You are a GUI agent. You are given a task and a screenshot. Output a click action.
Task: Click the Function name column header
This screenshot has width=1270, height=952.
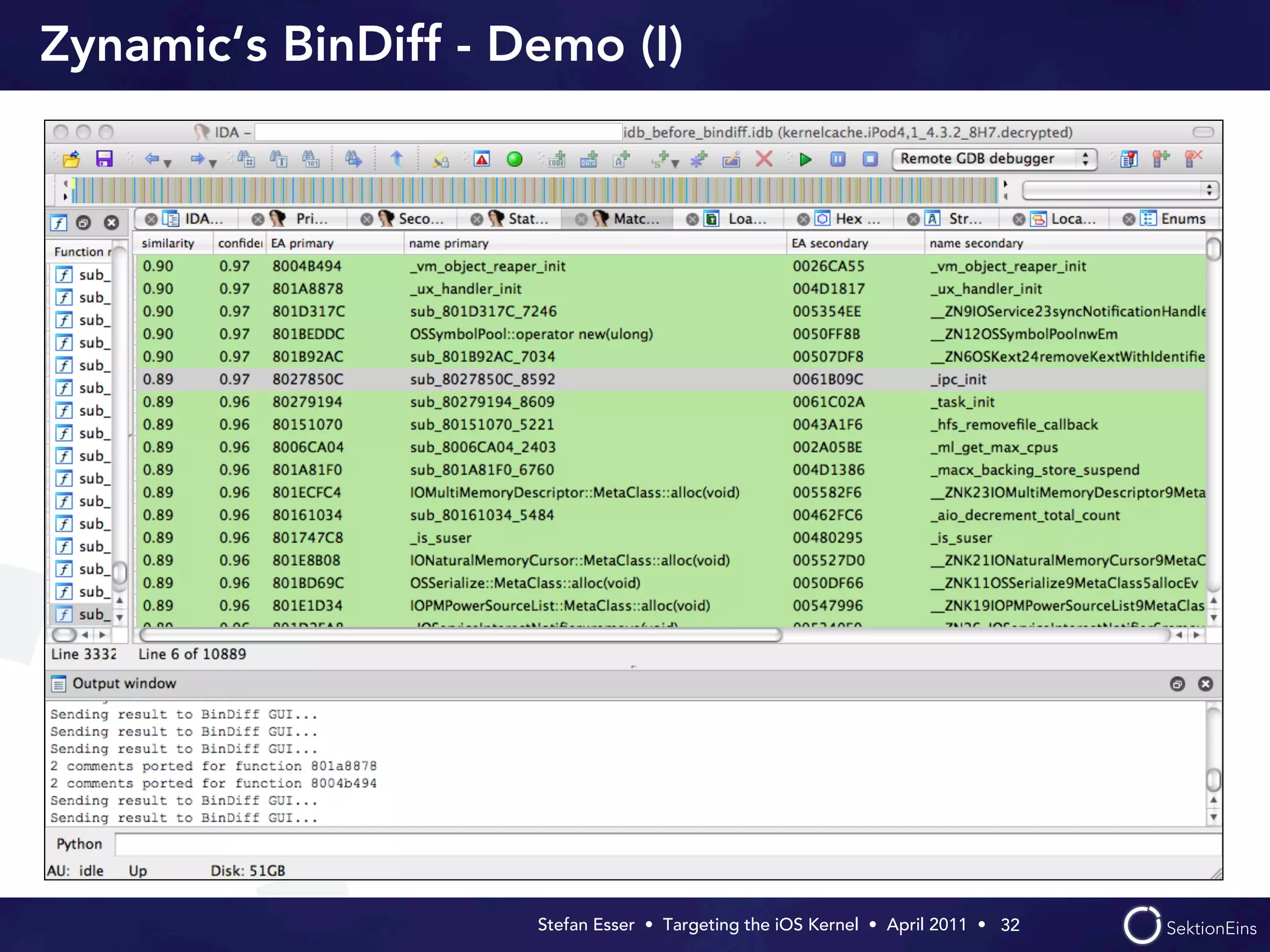click(82, 251)
